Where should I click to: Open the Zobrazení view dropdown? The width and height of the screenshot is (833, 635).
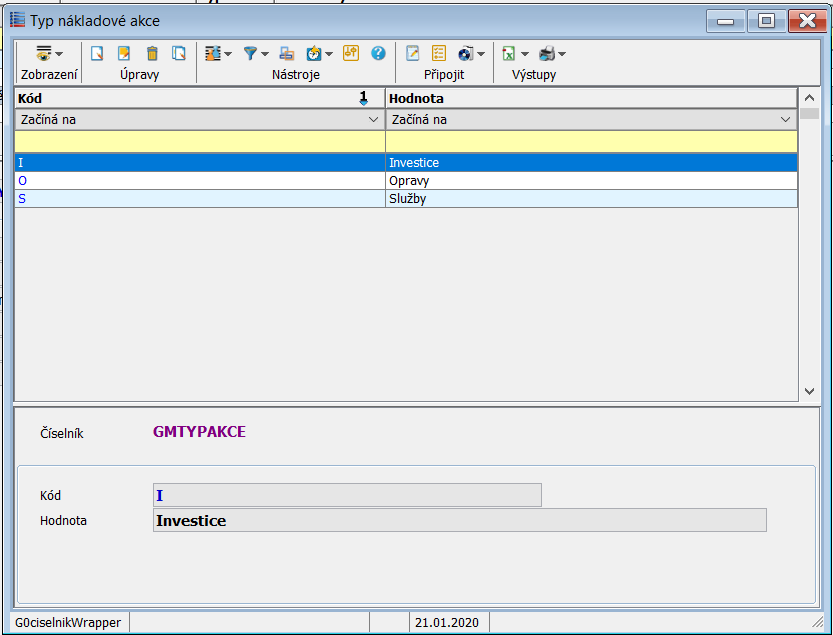coord(49,54)
